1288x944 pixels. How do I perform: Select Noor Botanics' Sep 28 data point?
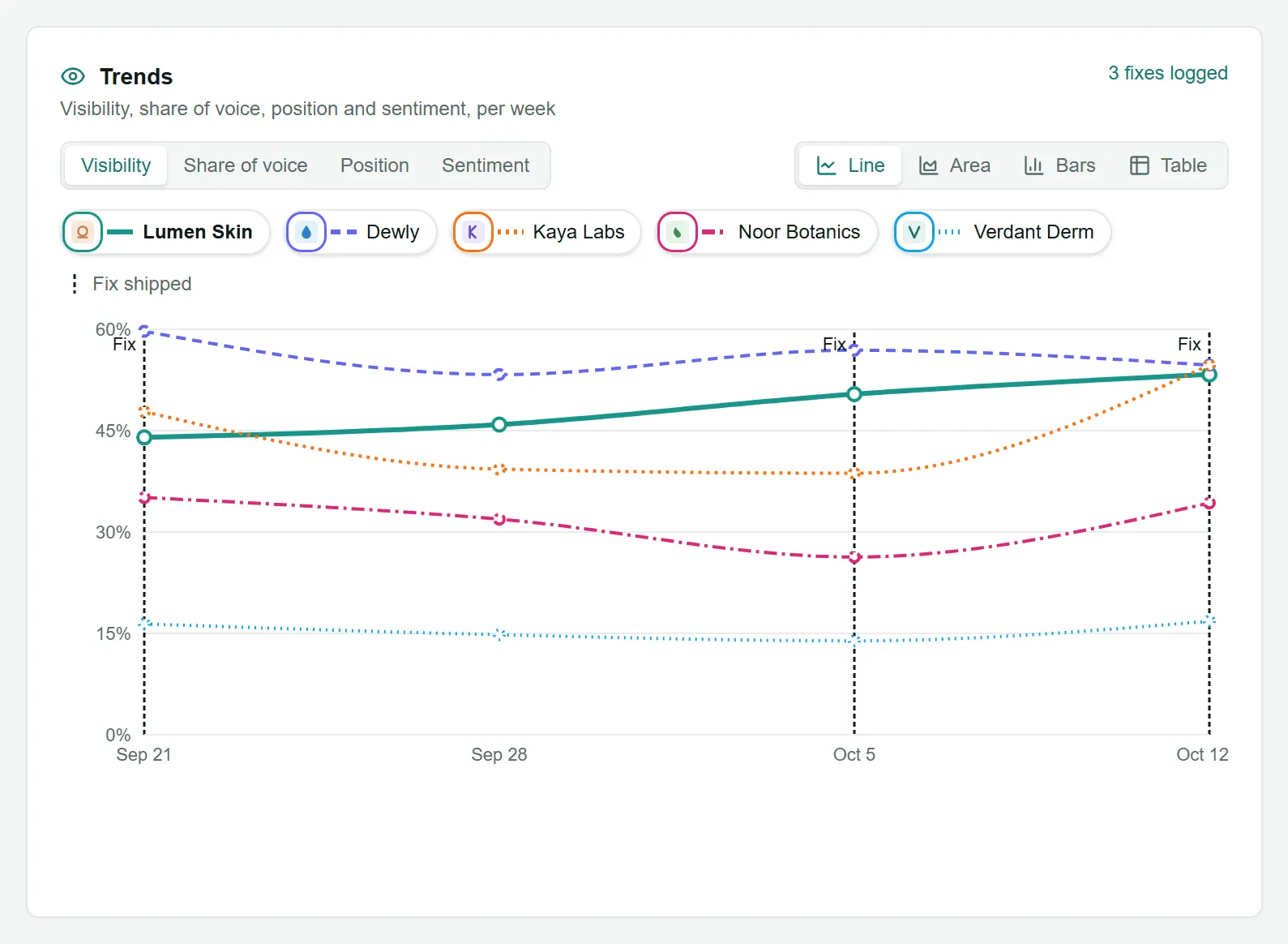point(499,519)
